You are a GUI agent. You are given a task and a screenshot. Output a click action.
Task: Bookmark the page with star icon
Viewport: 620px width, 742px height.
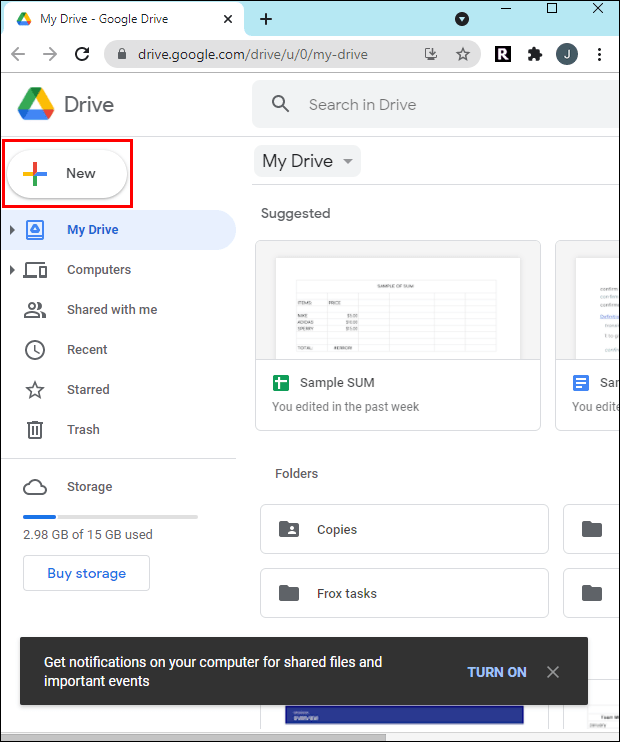(x=462, y=54)
